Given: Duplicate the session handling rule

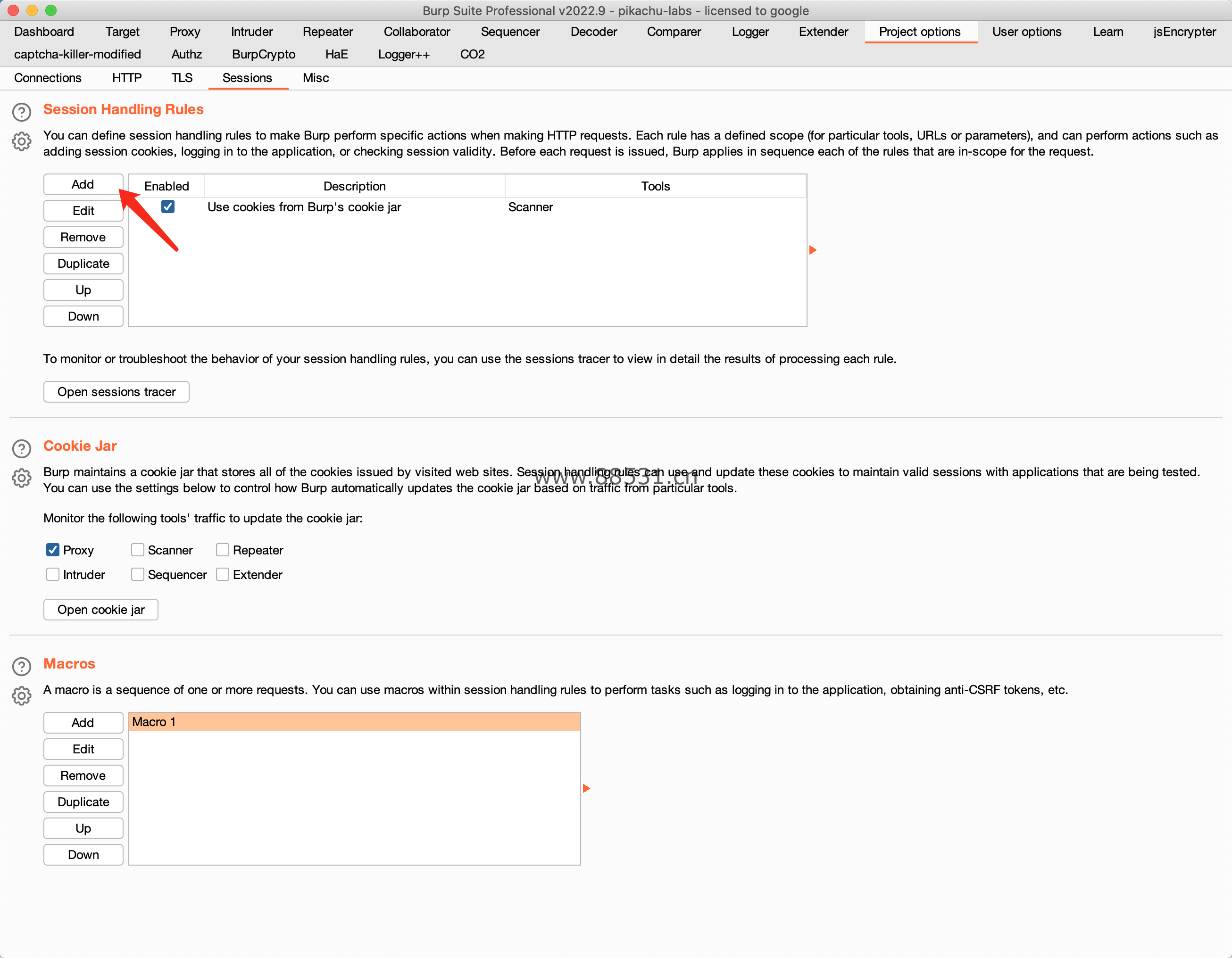Looking at the screenshot, I should coord(83,264).
